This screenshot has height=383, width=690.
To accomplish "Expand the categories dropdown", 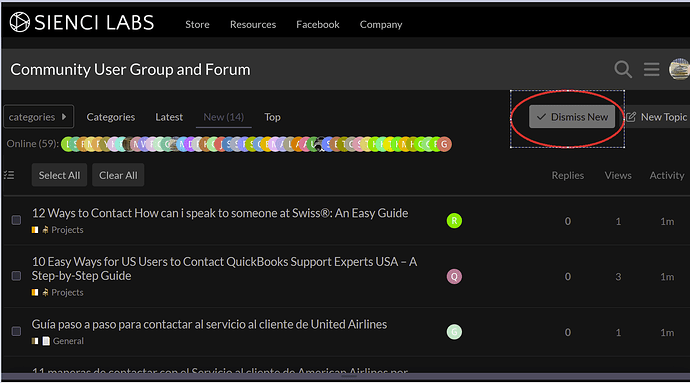I will (38, 117).
